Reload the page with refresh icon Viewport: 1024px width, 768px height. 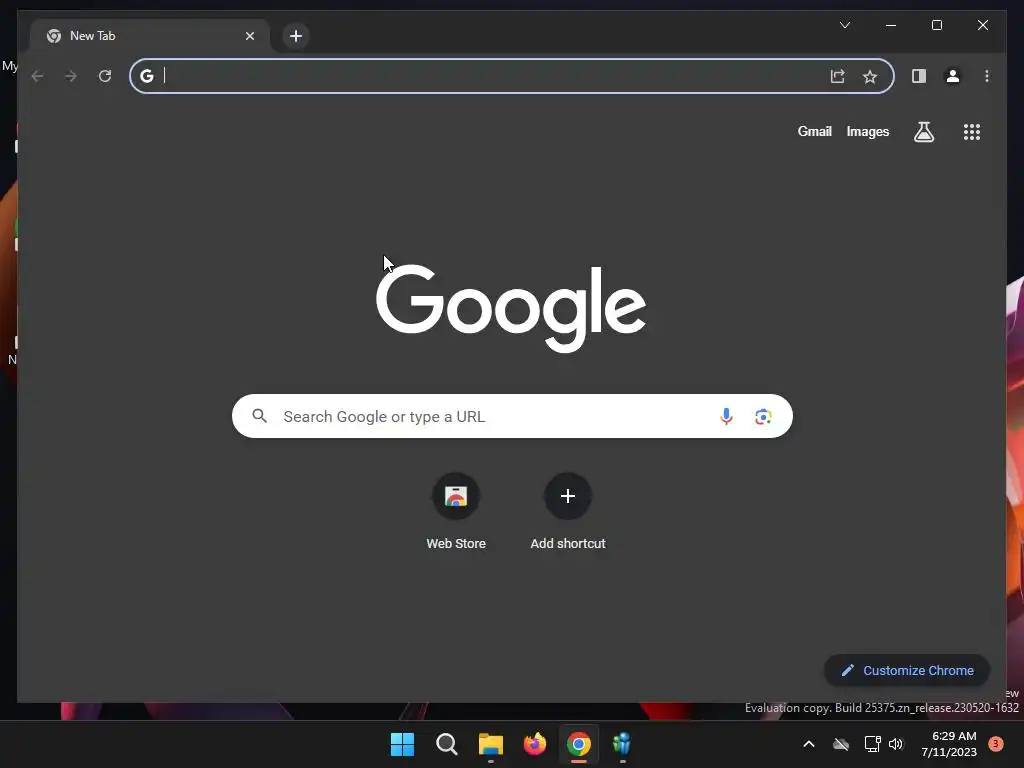pos(104,76)
